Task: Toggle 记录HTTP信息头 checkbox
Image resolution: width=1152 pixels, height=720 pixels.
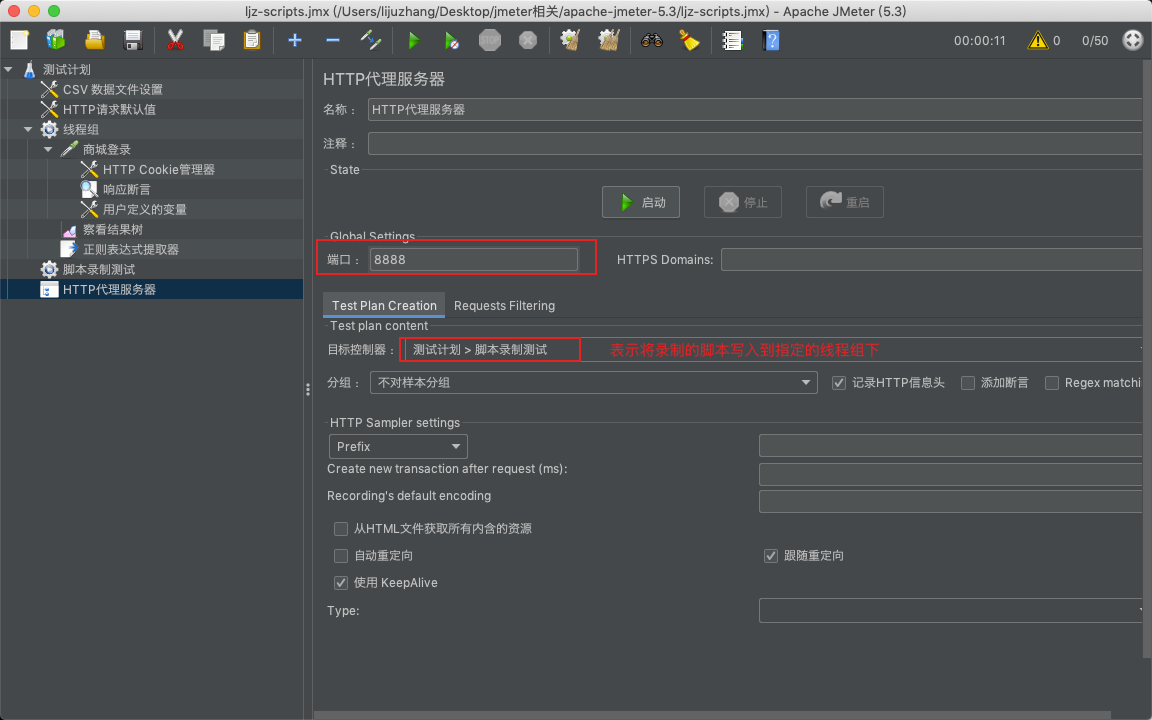Action: pos(839,383)
